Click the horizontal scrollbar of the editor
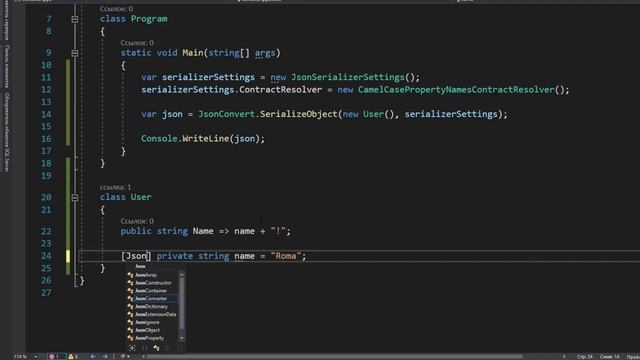Screen dimensions: 640x360 tap(334, 357)
